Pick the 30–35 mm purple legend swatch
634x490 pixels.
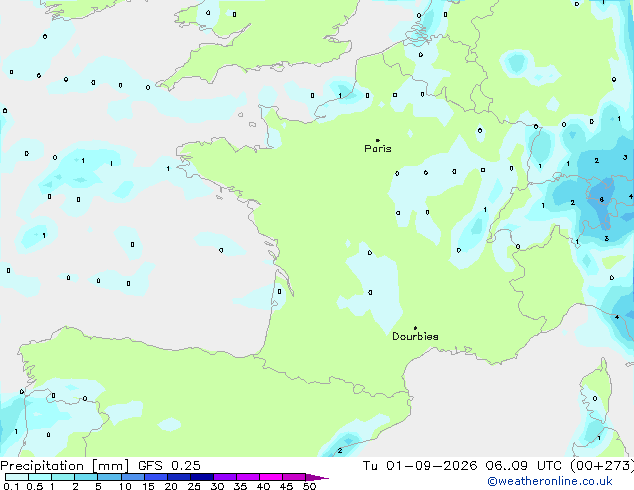(x=225, y=477)
